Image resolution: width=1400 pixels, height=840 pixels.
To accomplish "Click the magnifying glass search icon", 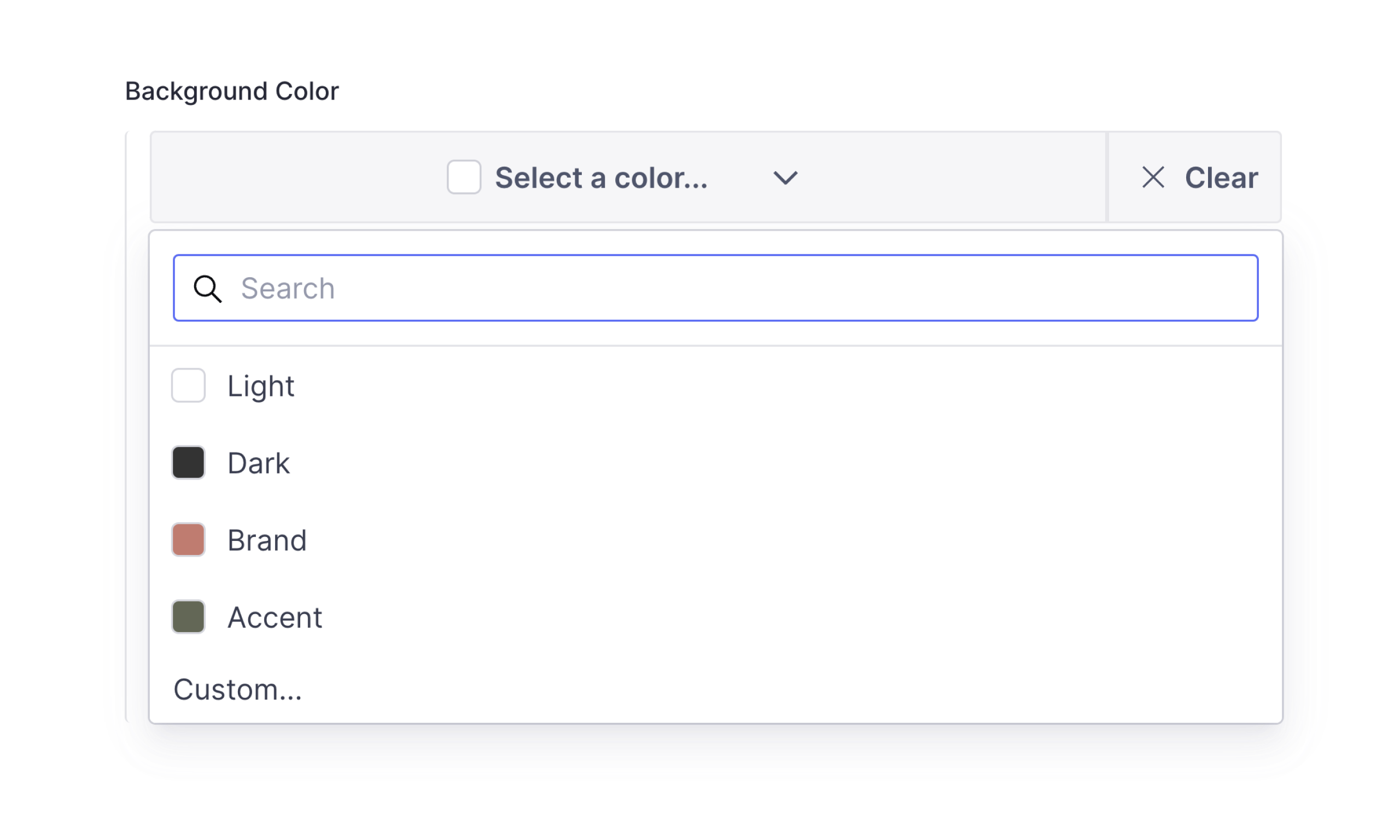I will (x=207, y=289).
